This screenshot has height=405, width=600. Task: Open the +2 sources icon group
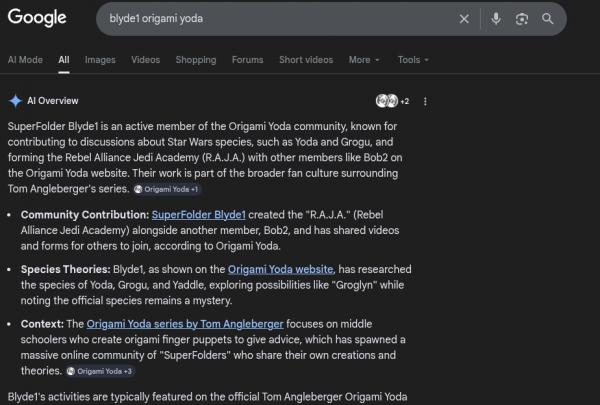tap(392, 101)
